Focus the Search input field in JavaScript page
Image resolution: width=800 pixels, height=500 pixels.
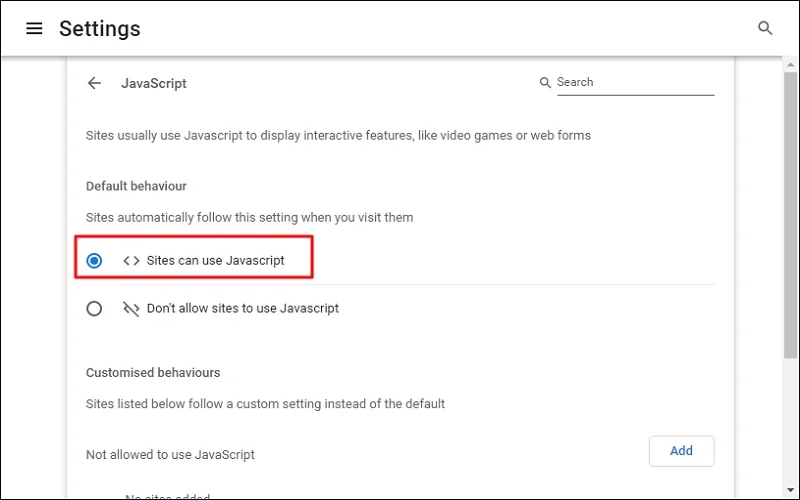[635, 82]
